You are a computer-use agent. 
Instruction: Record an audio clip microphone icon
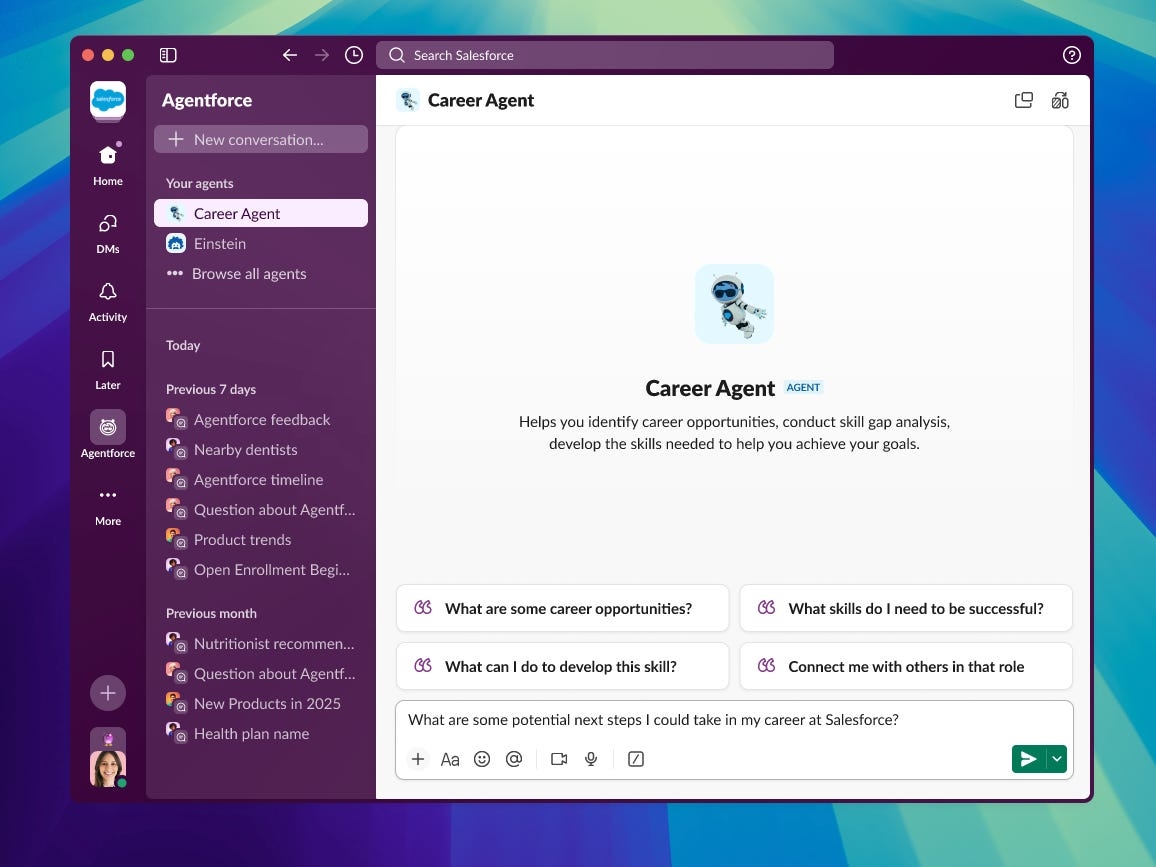pos(591,759)
